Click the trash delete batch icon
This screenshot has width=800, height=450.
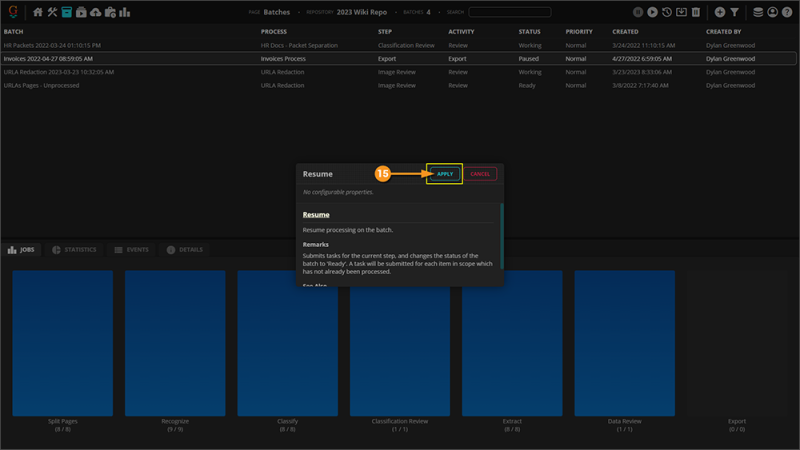click(x=696, y=12)
